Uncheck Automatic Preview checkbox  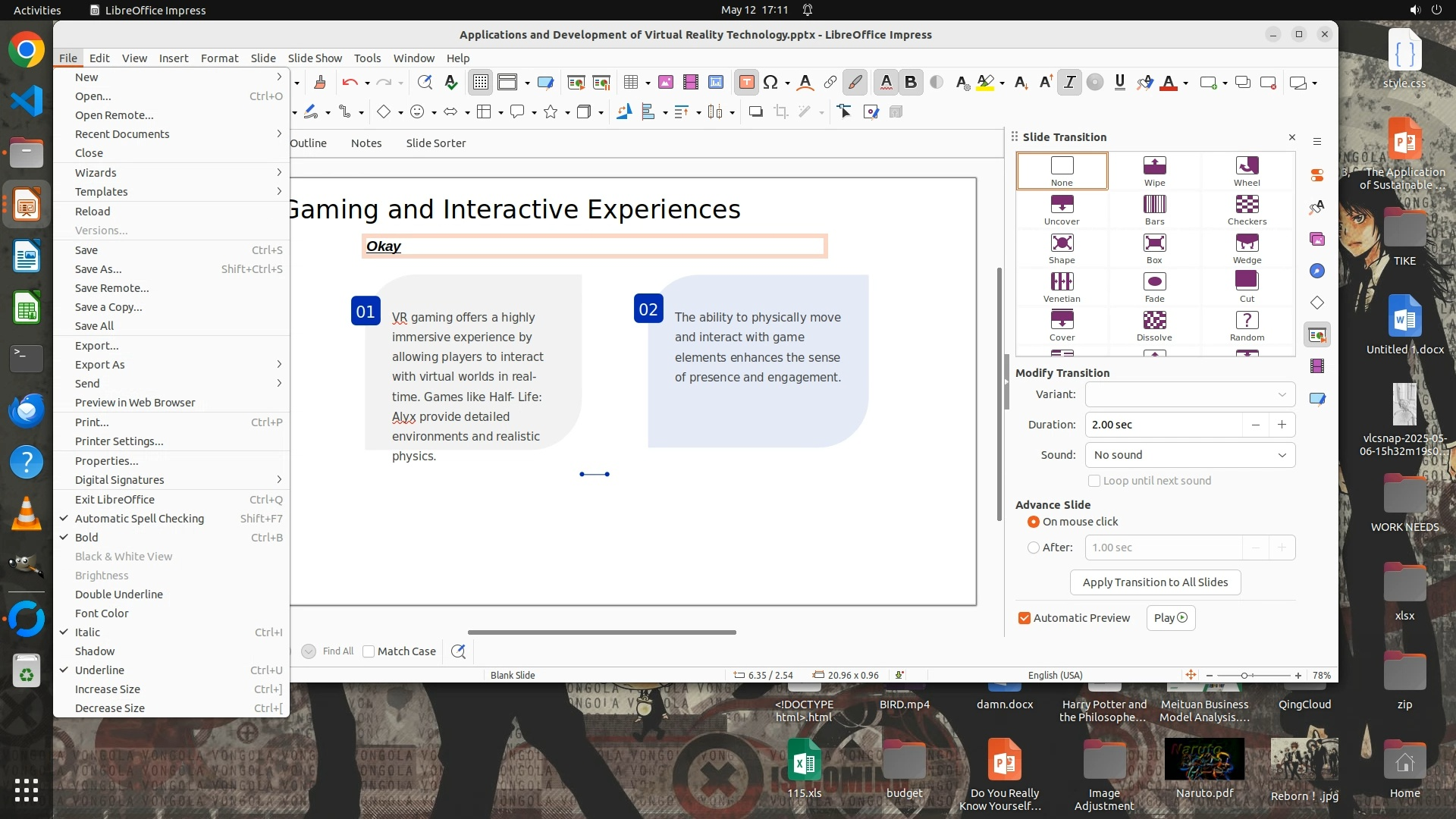(1025, 618)
